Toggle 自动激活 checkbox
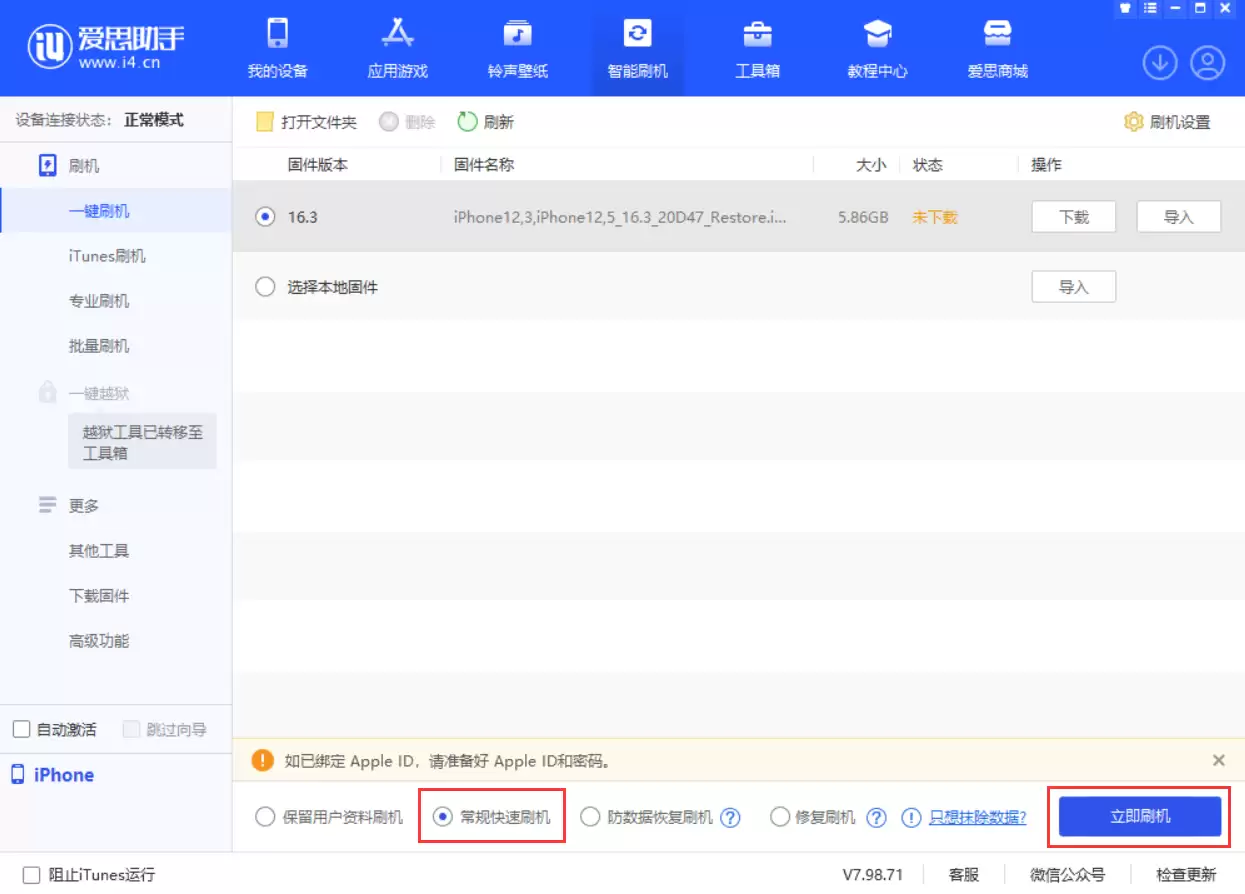Screen dimensions: 1245x894 [21, 729]
